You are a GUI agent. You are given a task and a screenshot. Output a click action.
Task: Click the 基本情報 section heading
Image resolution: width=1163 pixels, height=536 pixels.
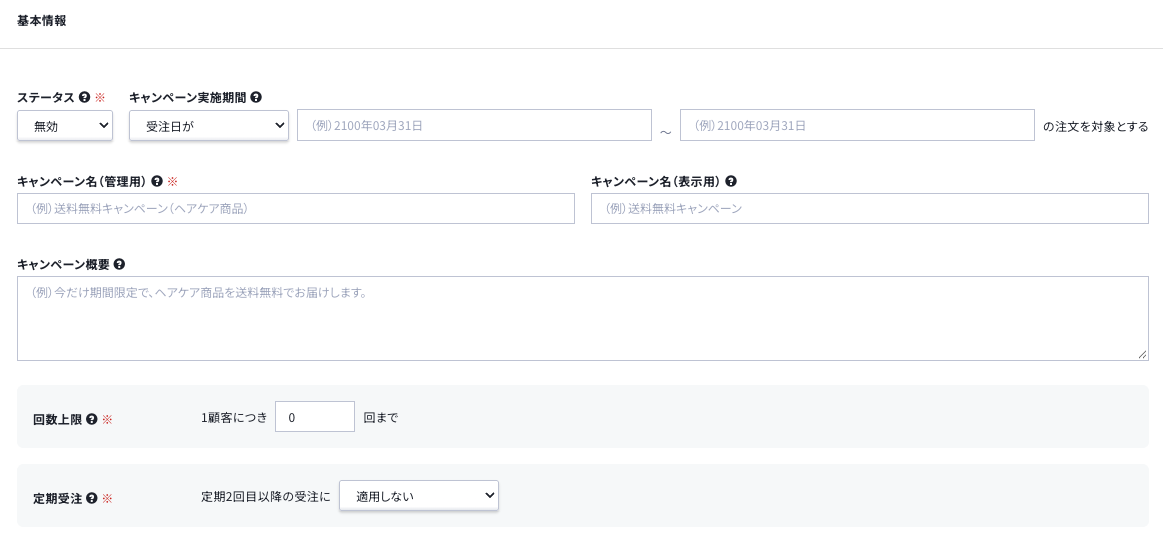(x=42, y=21)
